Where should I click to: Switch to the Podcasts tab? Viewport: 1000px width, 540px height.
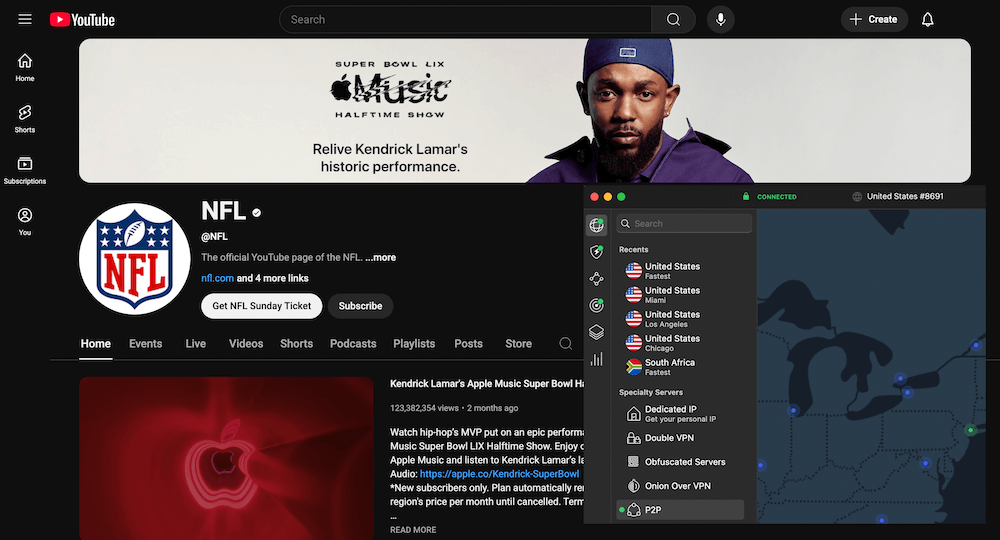tap(353, 344)
